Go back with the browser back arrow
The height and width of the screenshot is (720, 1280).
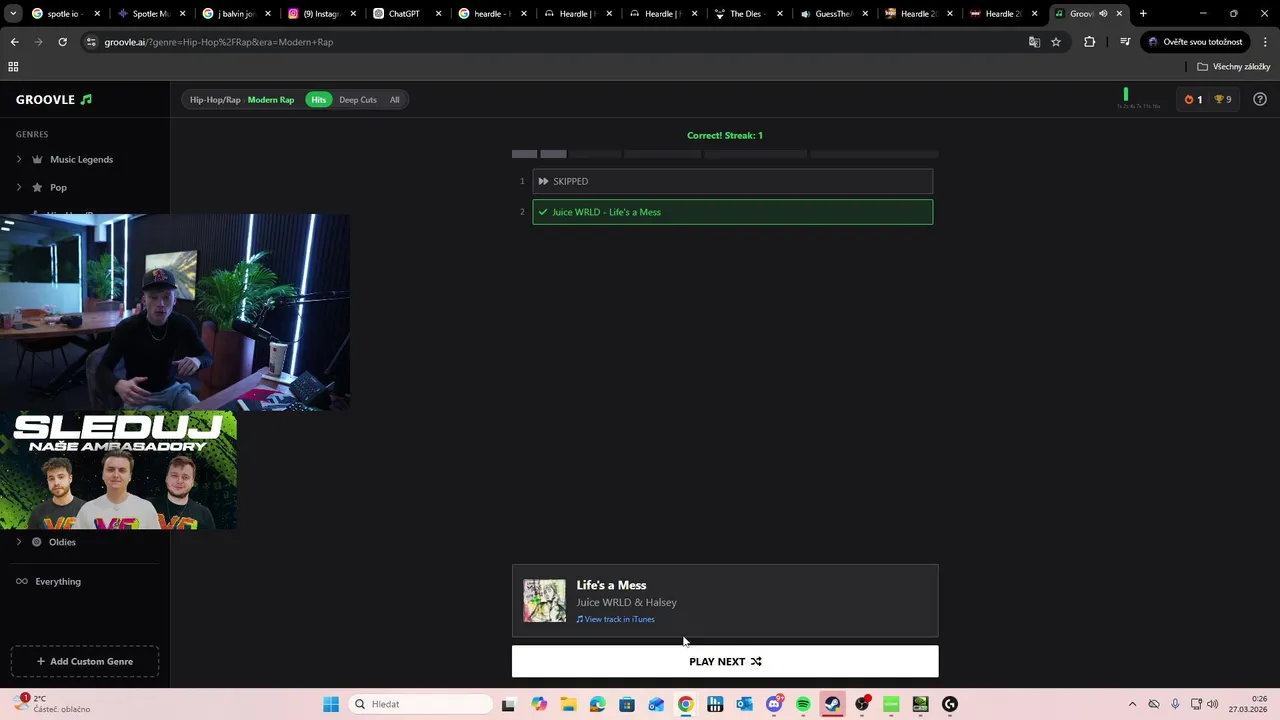click(x=14, y=42)
